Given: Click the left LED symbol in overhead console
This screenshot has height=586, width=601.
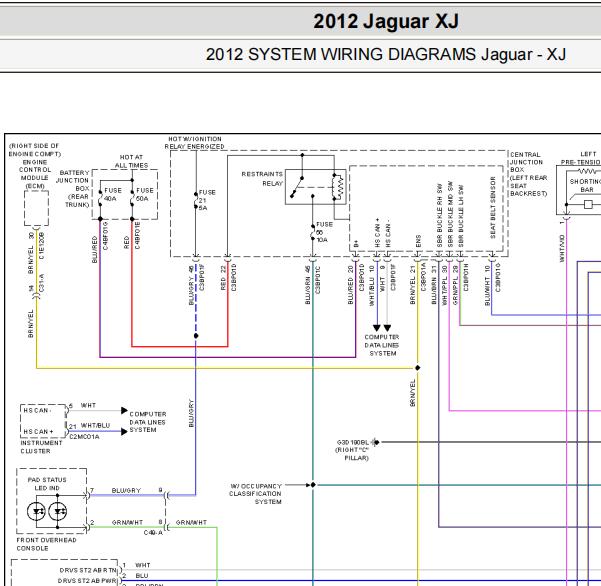Looking at the screenshot, I should (36, 511).
